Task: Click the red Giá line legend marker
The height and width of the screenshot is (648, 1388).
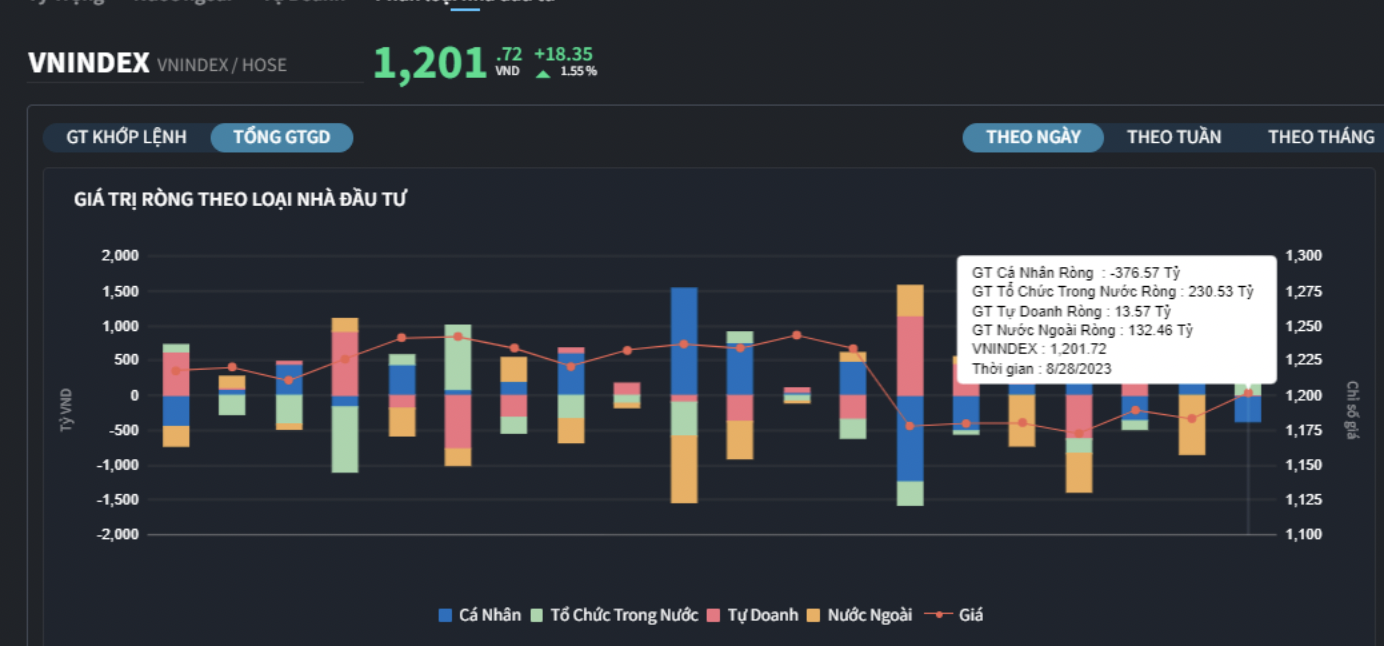Action: click(x=938, y=615)
